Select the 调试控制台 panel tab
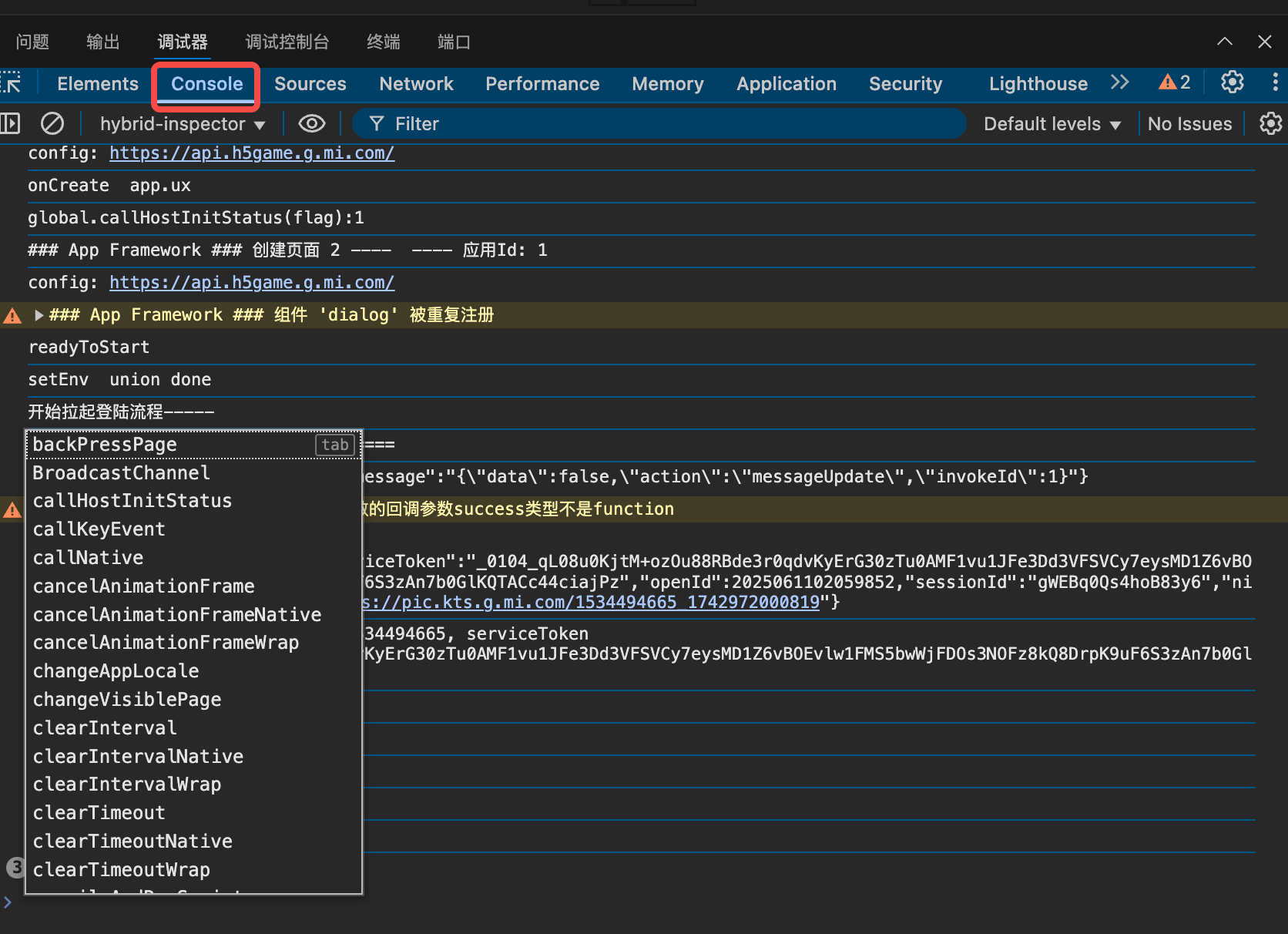The width and height of the screenshot is (1288, 934). pyautogui.click(x=287, y=42)
